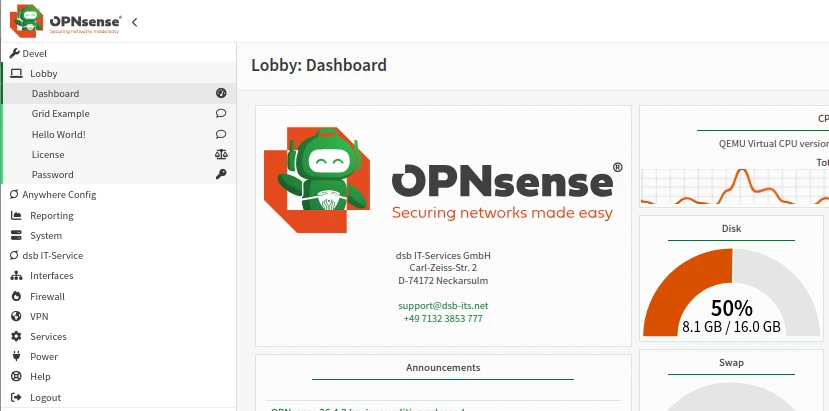Click the lifebuoy icon beside Help
Screen dimensions: 829x411
coord(16,377)
